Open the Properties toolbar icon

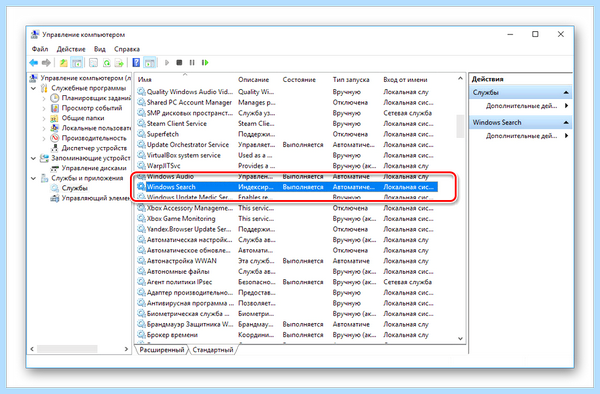tap(93, 63)
